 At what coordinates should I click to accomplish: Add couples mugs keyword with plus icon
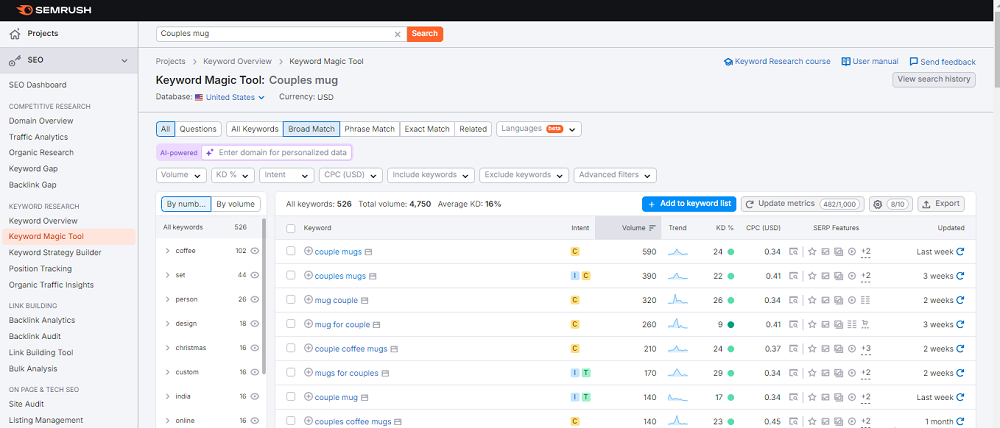pos(309,276)
